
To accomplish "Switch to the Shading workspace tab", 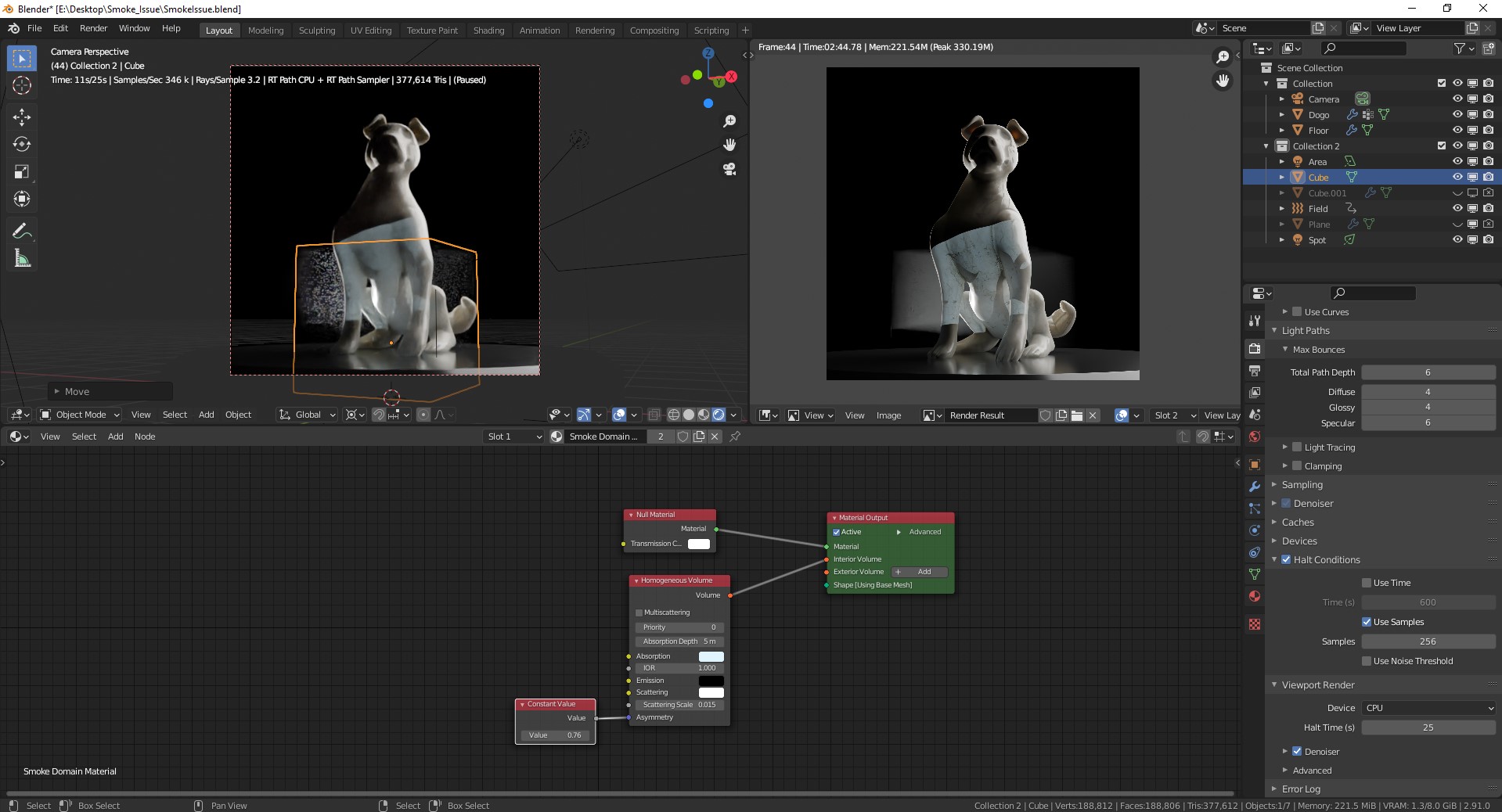I will click(488, 31).
